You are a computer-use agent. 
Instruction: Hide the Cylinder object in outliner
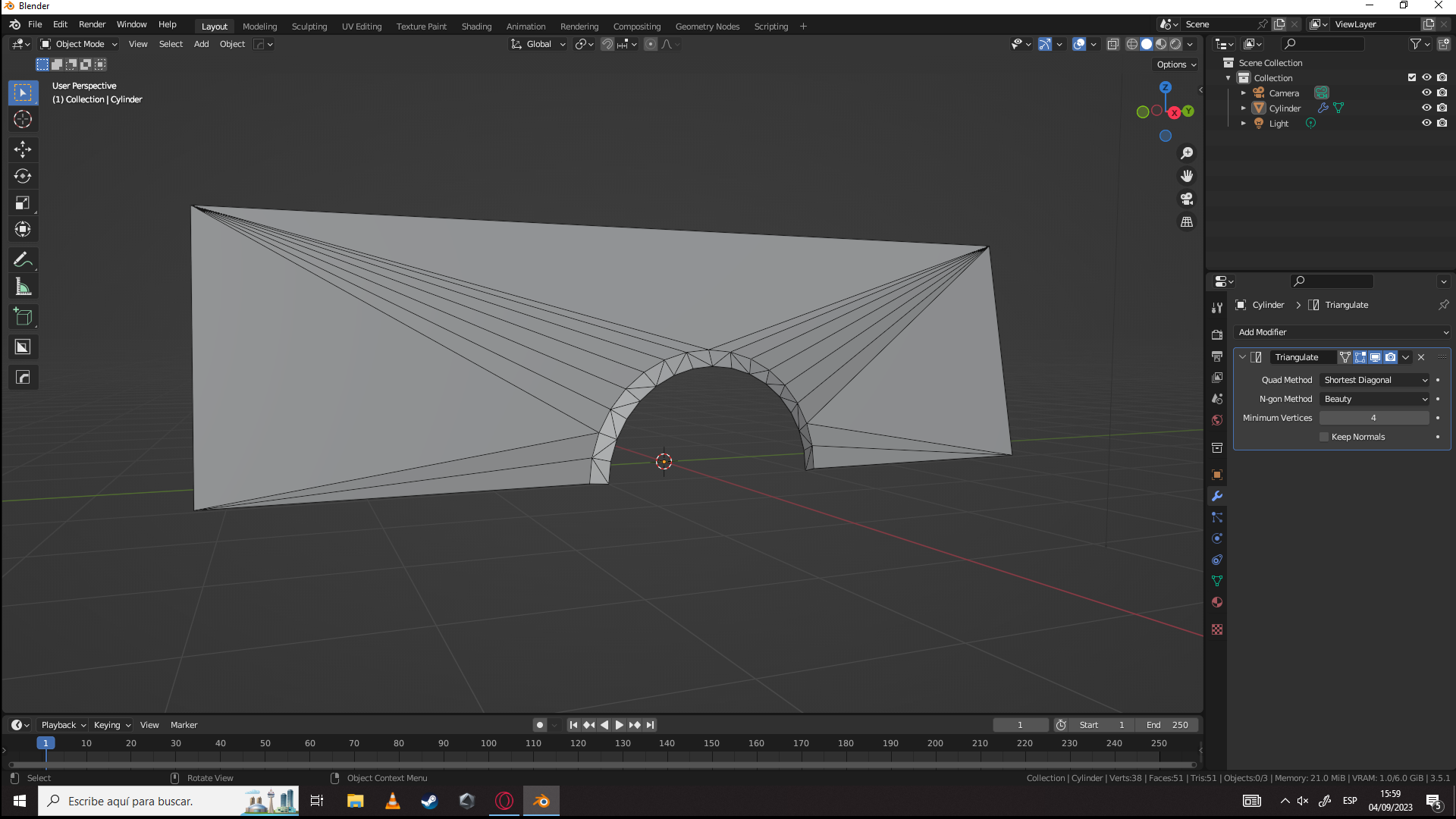point(1426,108)
